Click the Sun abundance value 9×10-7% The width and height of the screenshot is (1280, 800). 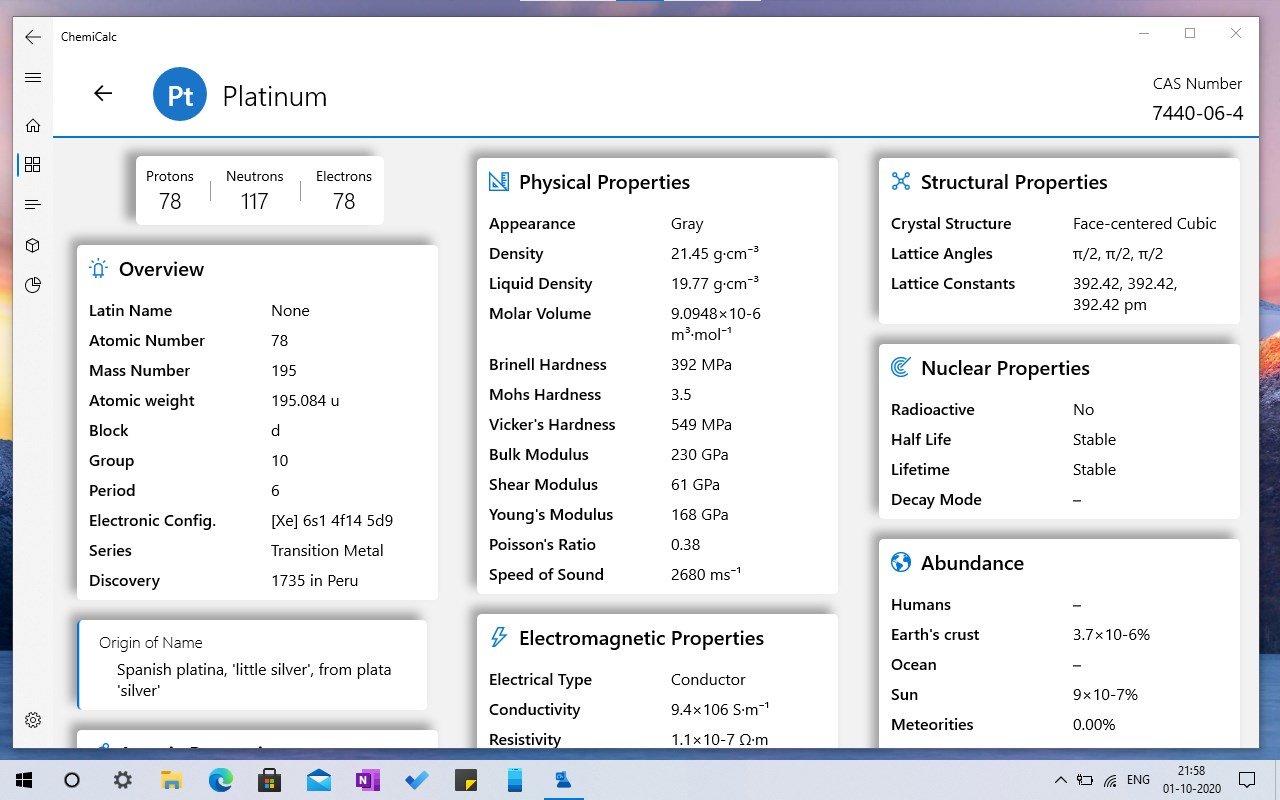1106,694
